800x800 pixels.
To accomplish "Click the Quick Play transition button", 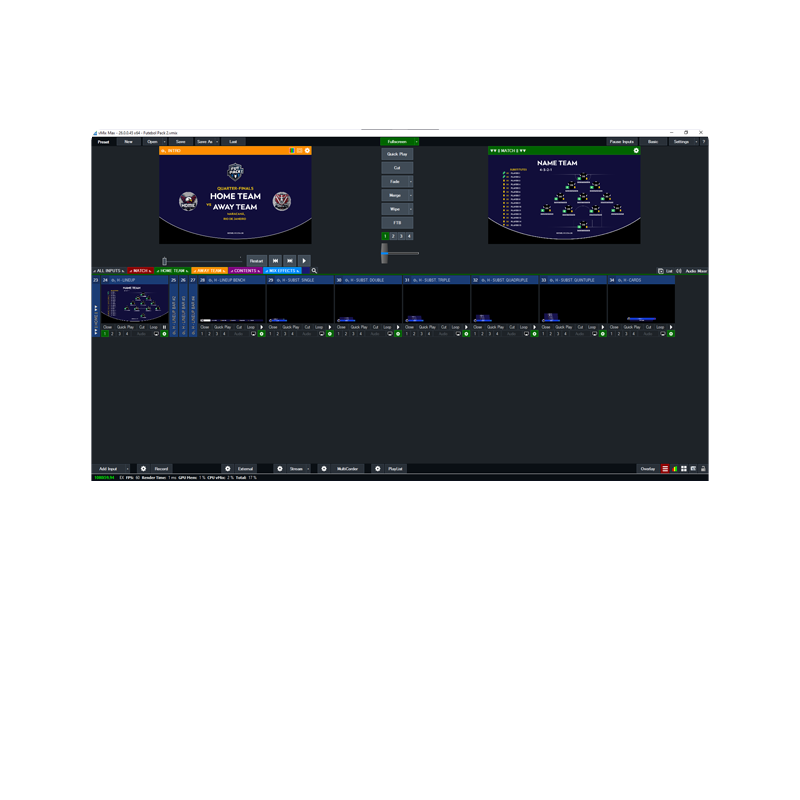I will click(x=397, y=154).
